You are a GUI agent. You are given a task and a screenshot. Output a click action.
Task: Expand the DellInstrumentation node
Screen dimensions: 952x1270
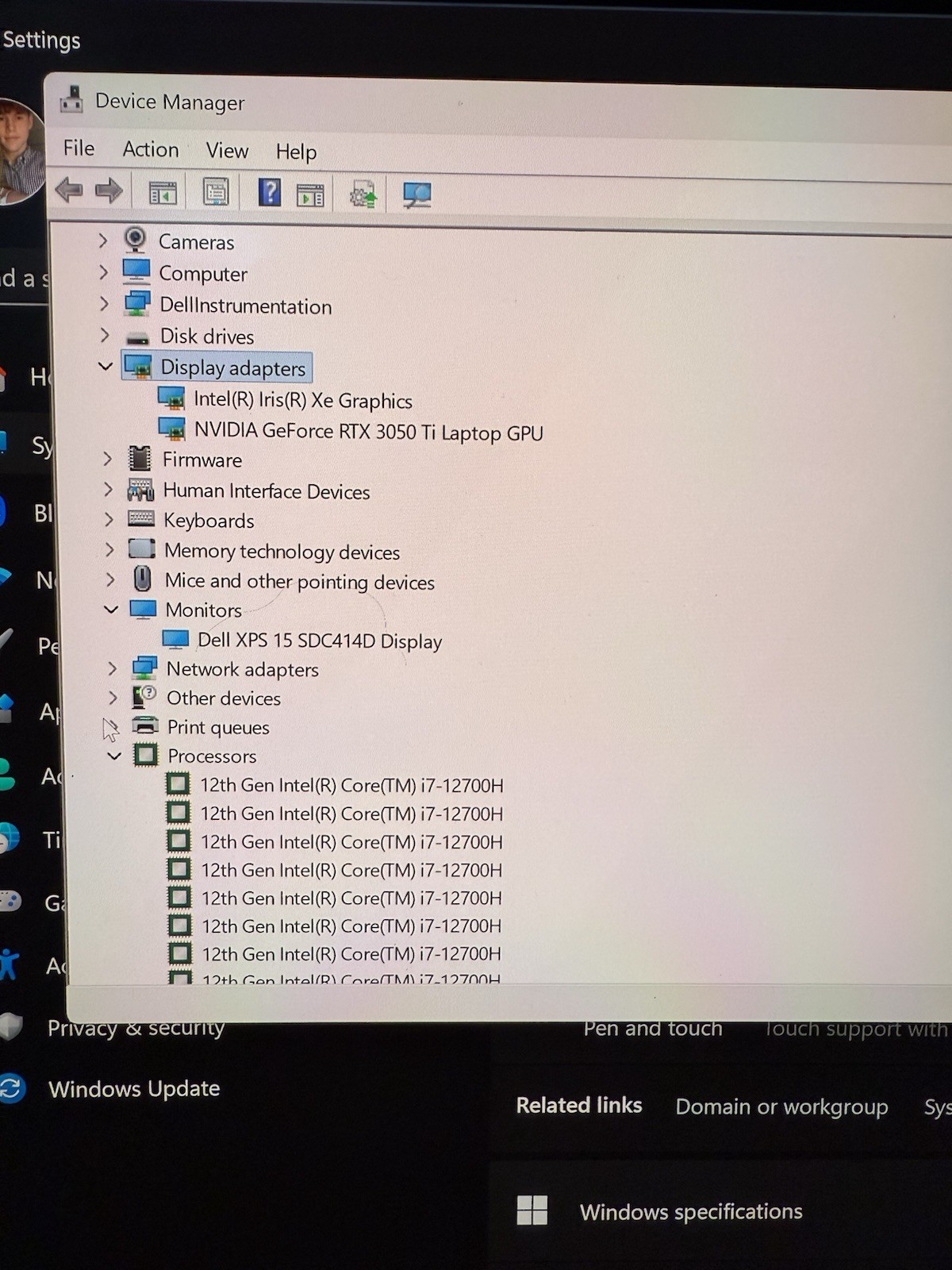(x=104, y=303)
